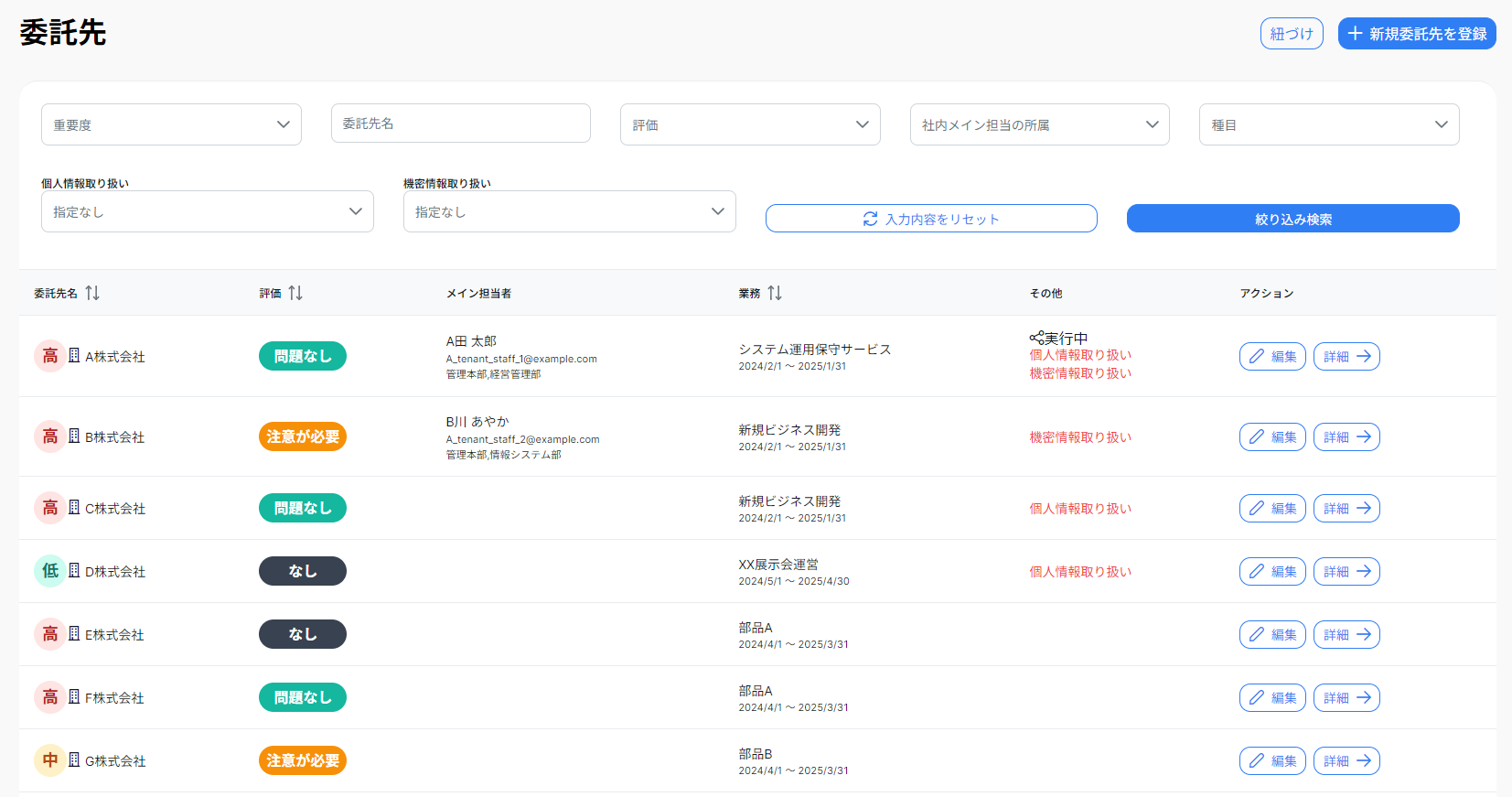Open details for A株式会社
This screenshot has width=1512, height=797.
coord(1346,356)
